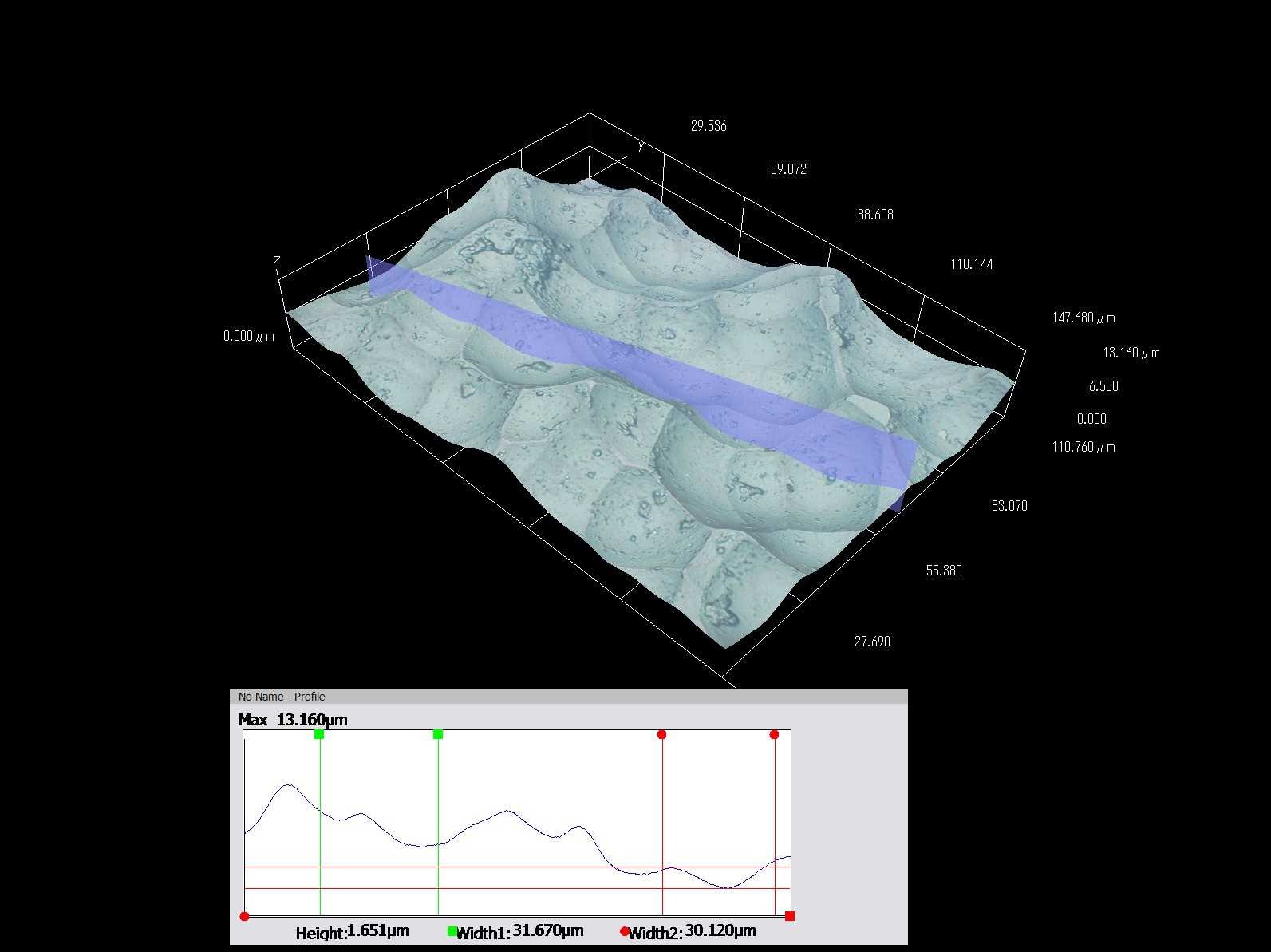Screen dimensions: 1271x952
Task: Click the Max 13.160µm label
Action: click(x=293, y=720)
